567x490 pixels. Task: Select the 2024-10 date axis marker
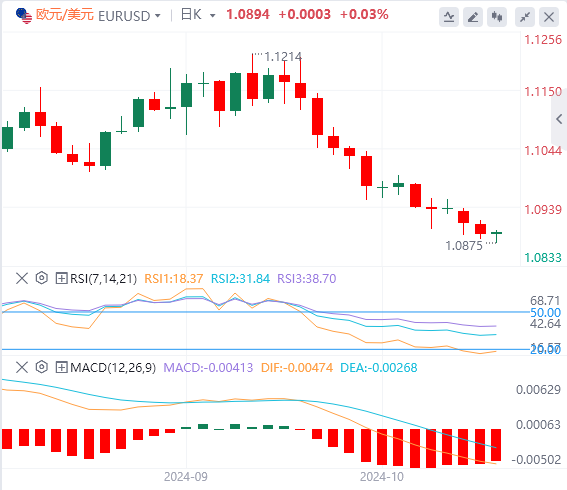click(381, 477)
